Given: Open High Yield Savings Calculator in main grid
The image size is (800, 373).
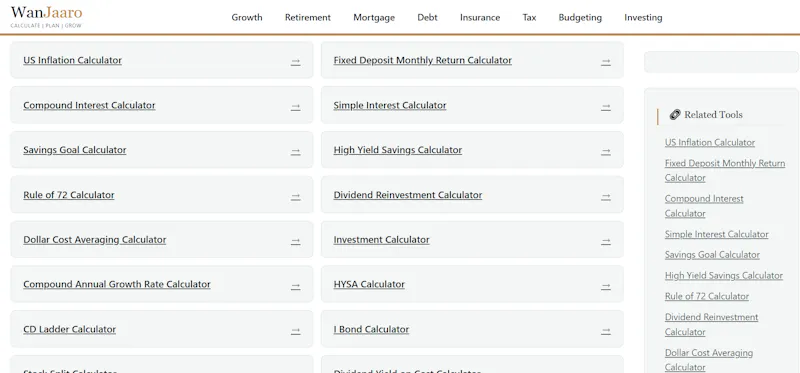Looking at the screenshot, I should [x=397, y=150].
